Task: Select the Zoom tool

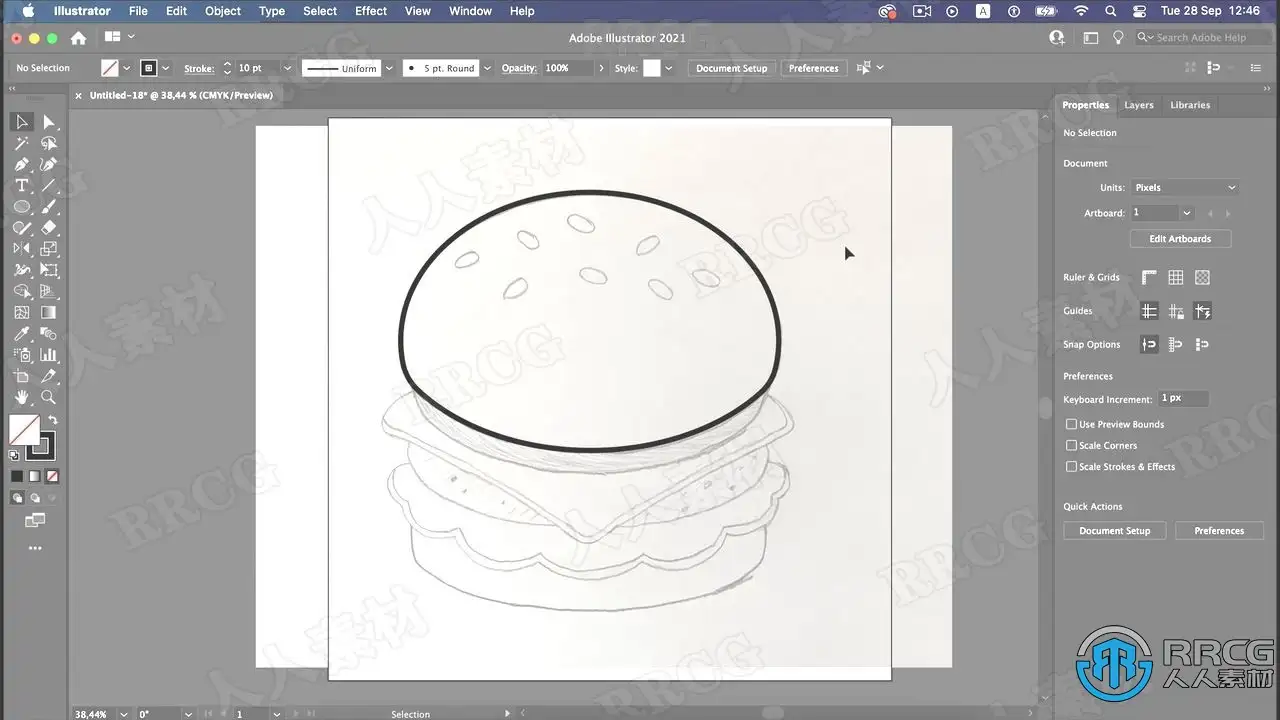Action: pyautogui.click(x=48, y=397)
